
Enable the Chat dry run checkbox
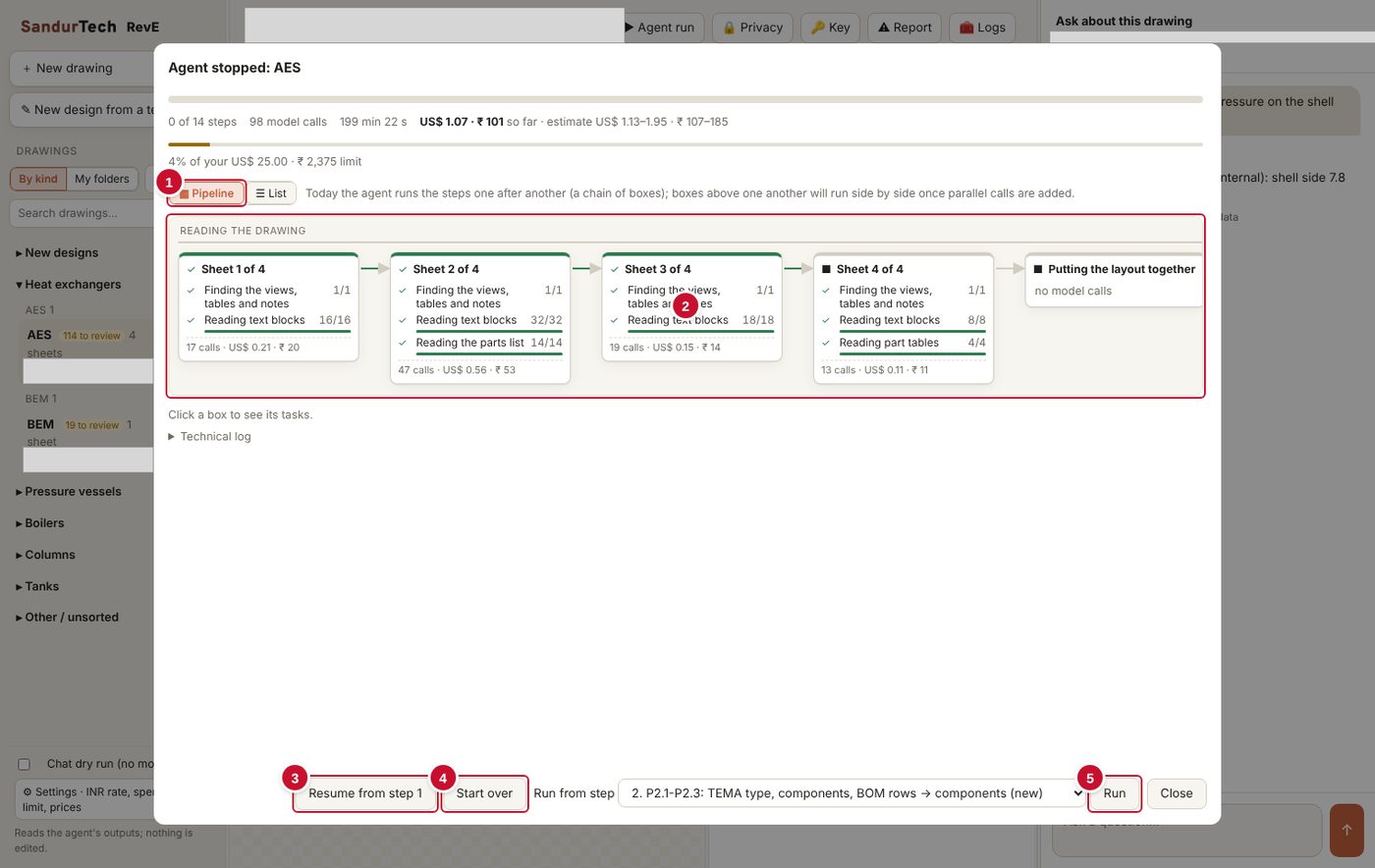(x=25, y=764)
